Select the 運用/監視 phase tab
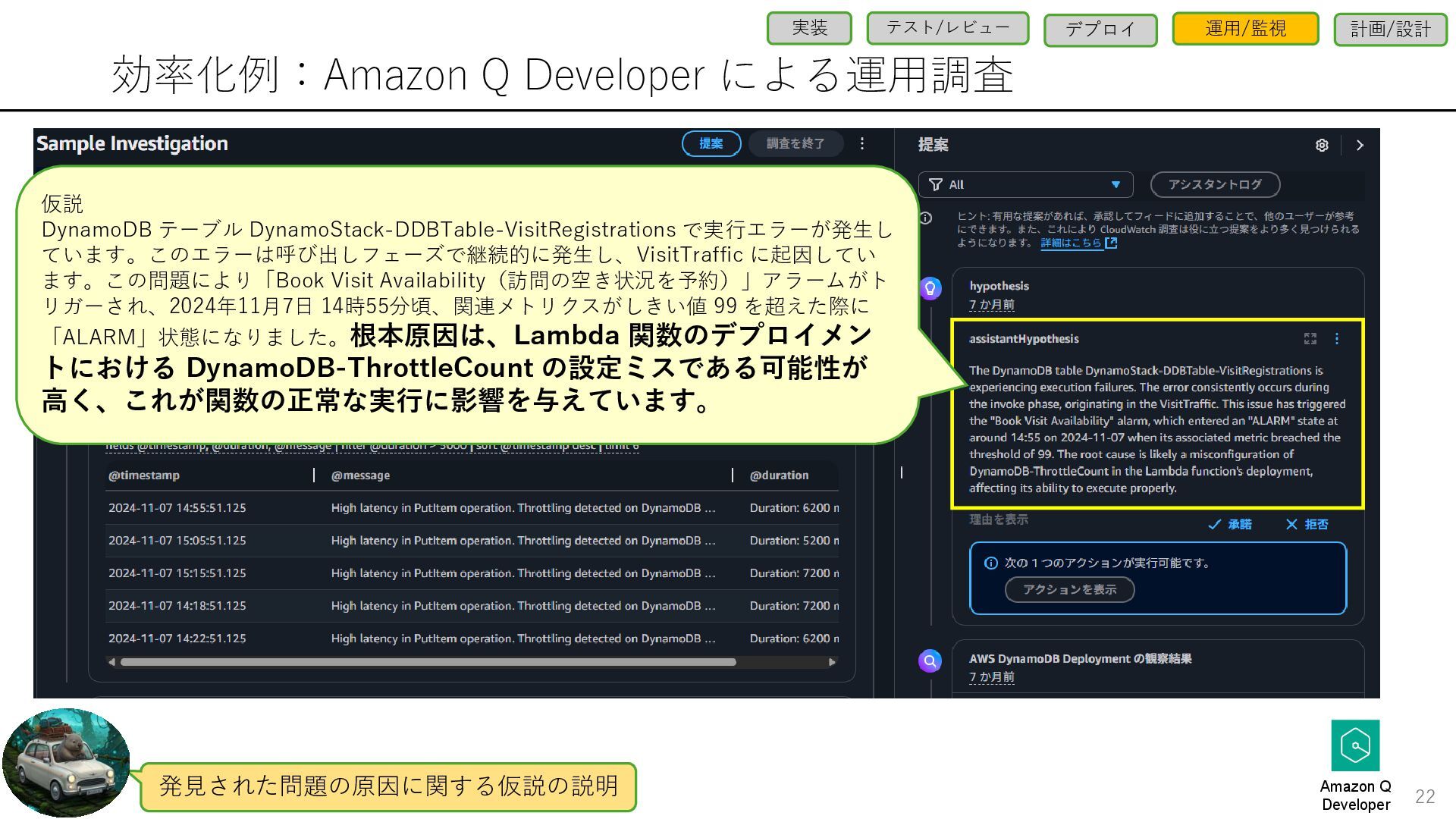Image resolution: width=1456 pixels, height=819 pixels. pos(1245,29)
